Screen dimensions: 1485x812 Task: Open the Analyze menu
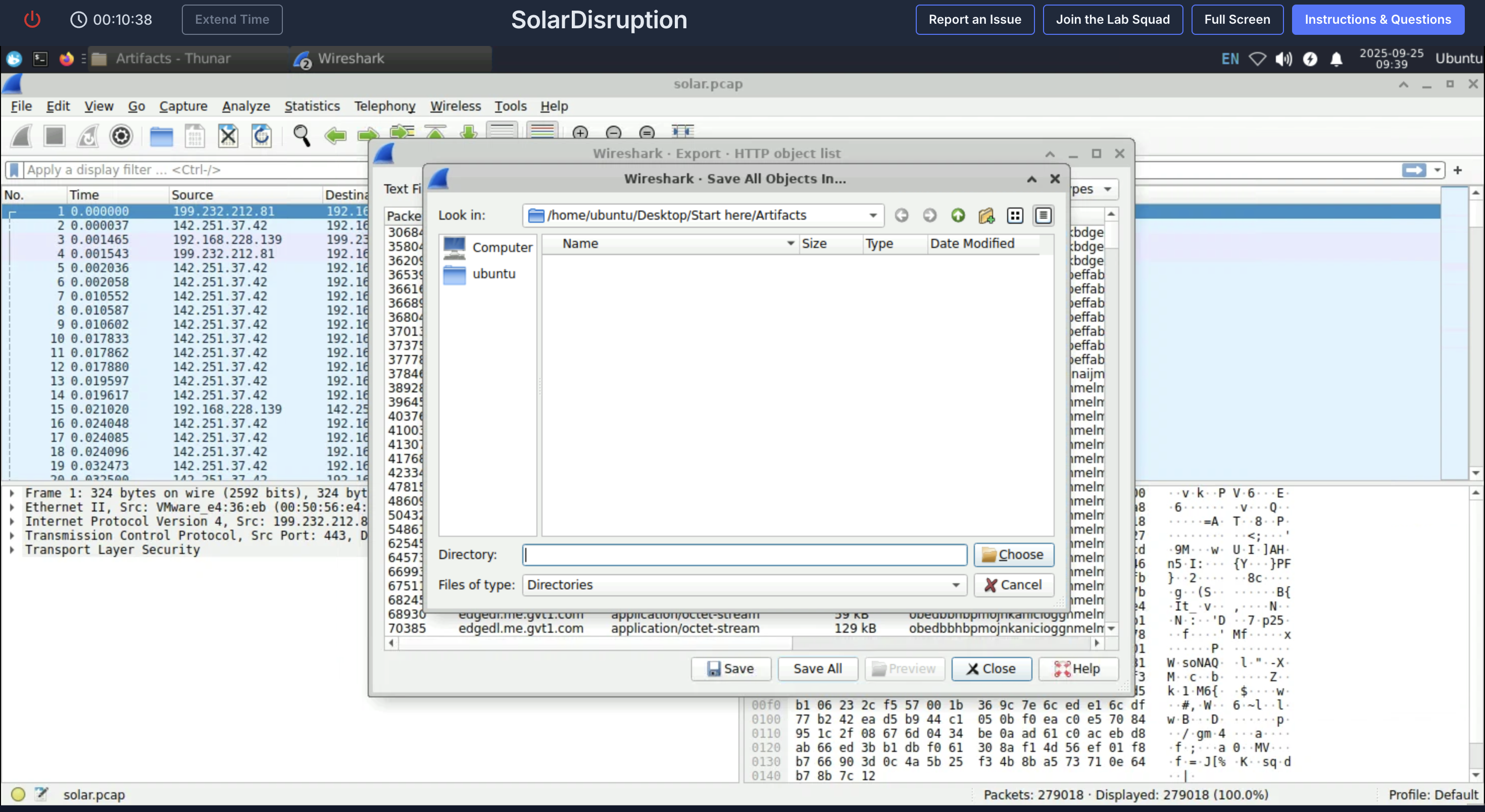pos(245,106)
